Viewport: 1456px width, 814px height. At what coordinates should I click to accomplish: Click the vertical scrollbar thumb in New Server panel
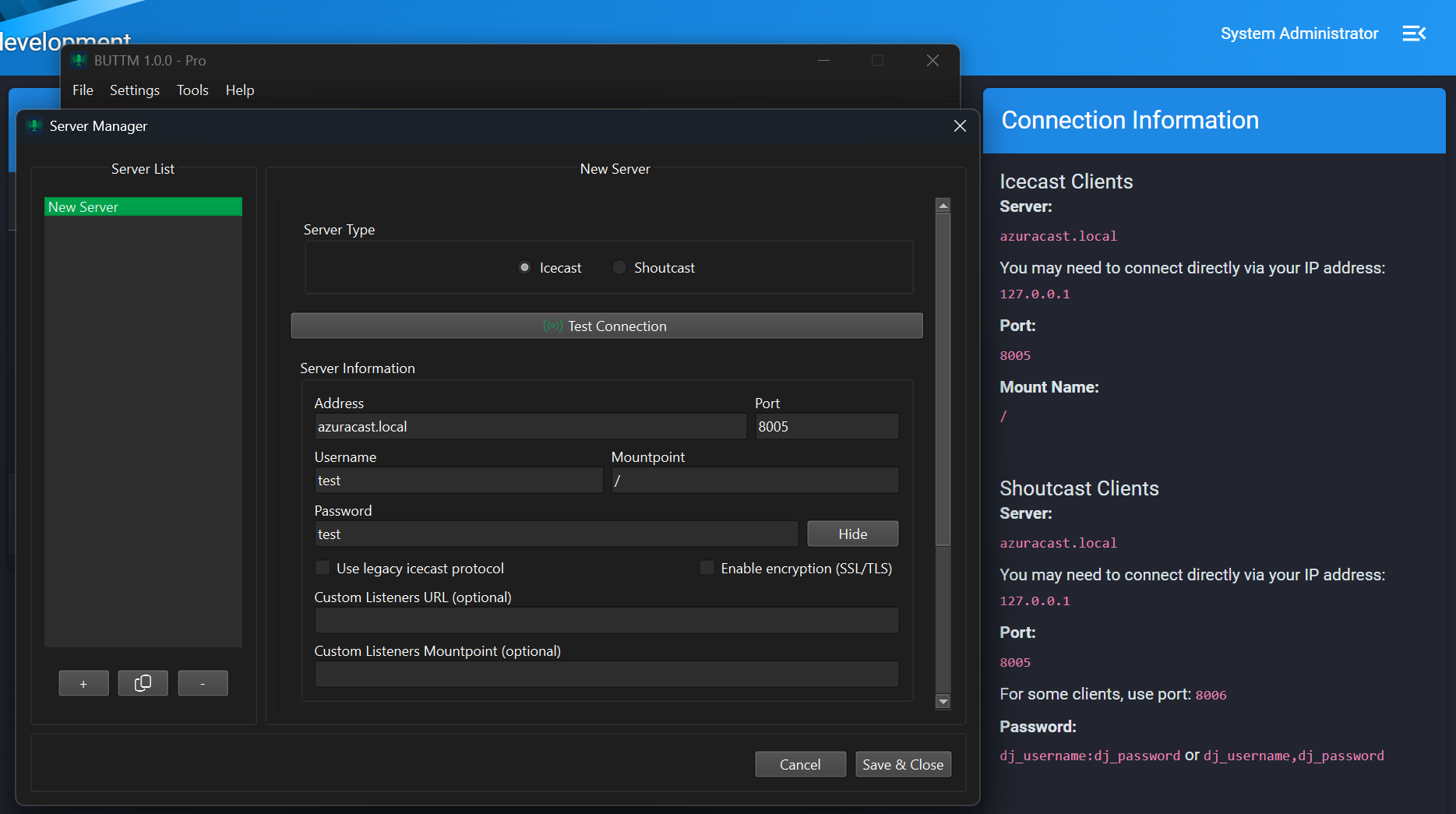pos(943,379)
